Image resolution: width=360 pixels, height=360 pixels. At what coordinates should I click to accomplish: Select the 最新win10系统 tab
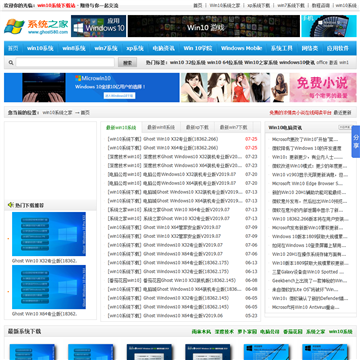(121, 127)
